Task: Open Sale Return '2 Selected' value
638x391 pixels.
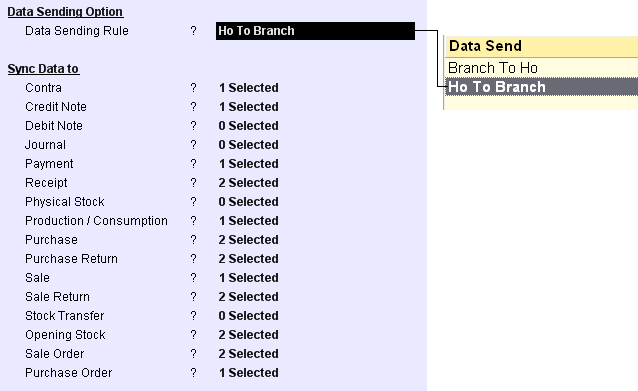Action: pos(248,297)
